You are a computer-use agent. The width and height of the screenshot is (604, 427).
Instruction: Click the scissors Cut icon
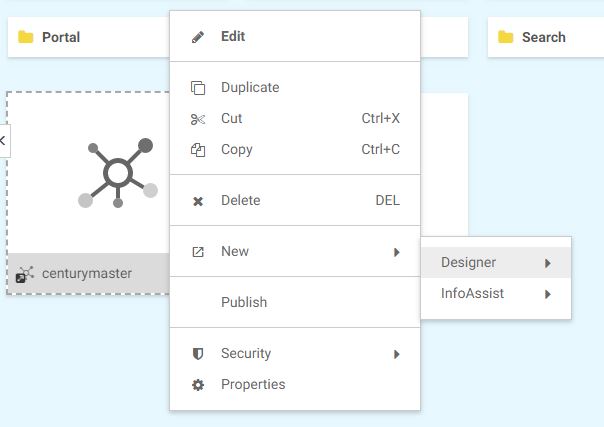click(x=198, y=119)
